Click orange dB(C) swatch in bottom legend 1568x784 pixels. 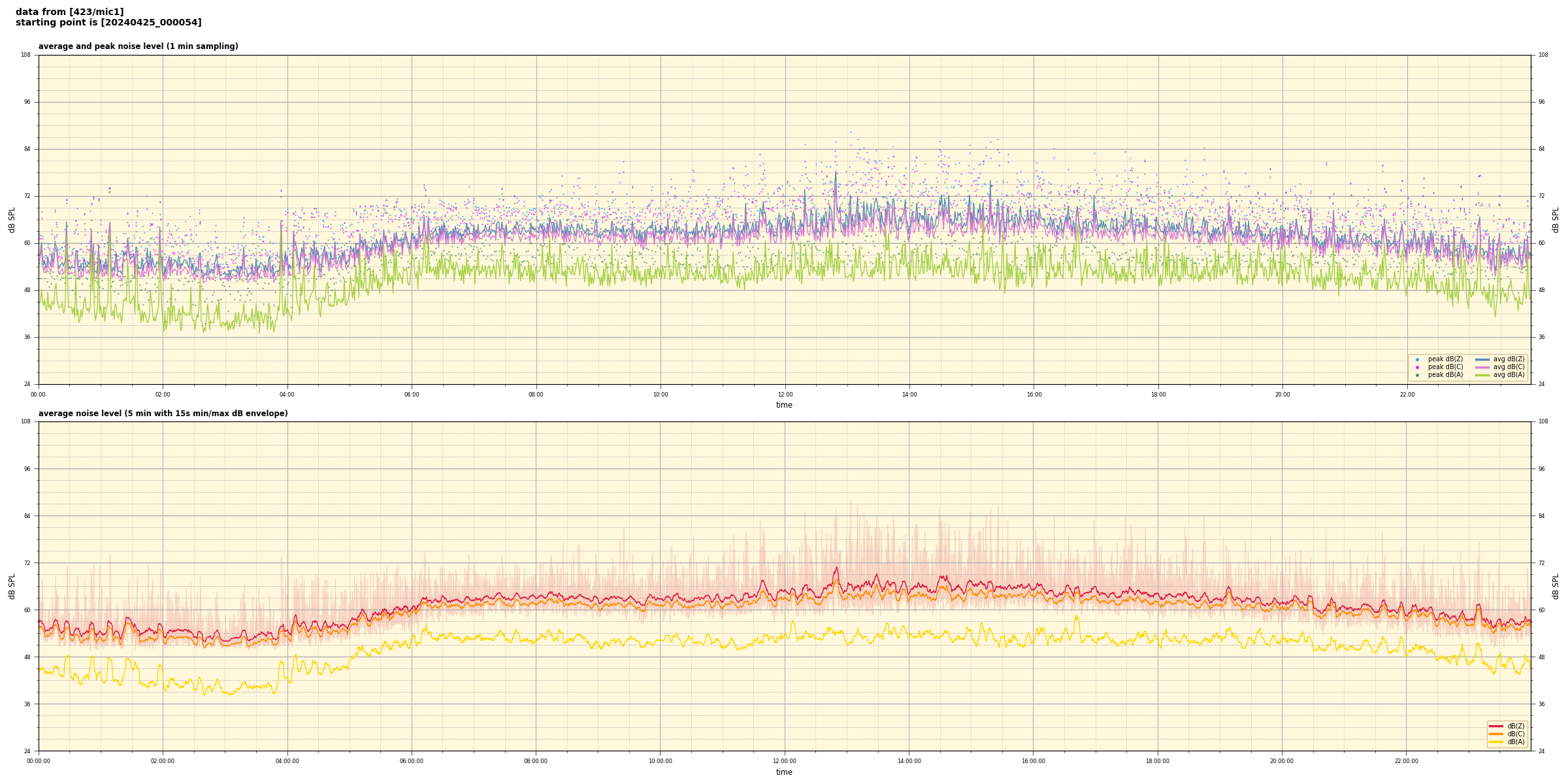(1496, 734)
